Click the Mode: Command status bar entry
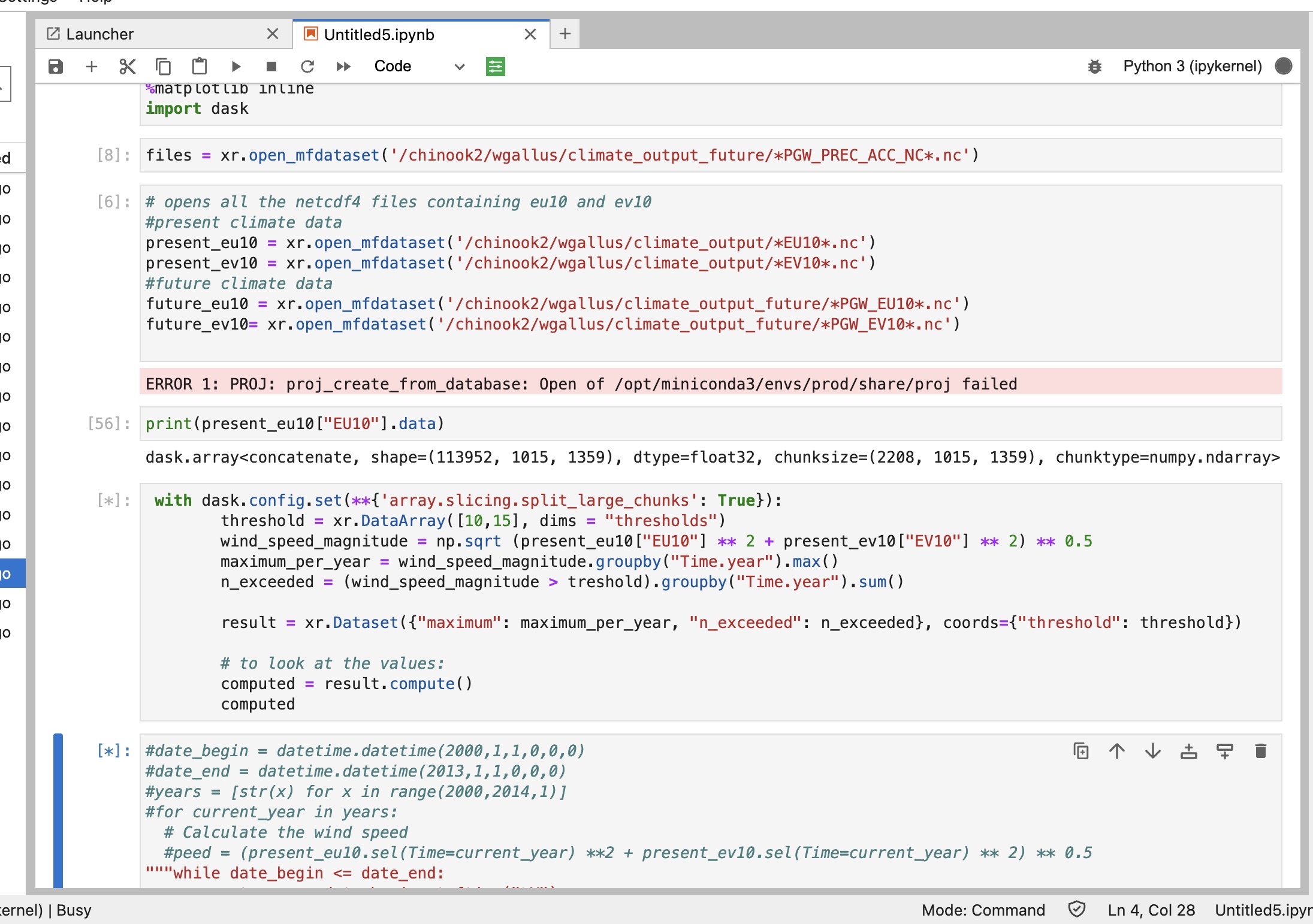This screenshot has width=1313, height=924. tap(983, 910)
